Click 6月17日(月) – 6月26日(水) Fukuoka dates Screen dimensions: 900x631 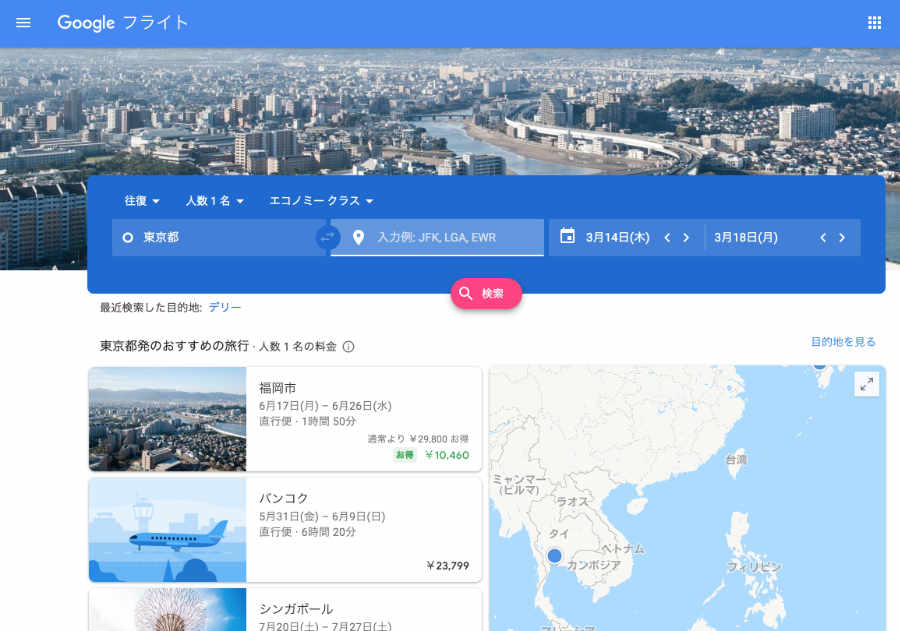[x=325, y=406]
